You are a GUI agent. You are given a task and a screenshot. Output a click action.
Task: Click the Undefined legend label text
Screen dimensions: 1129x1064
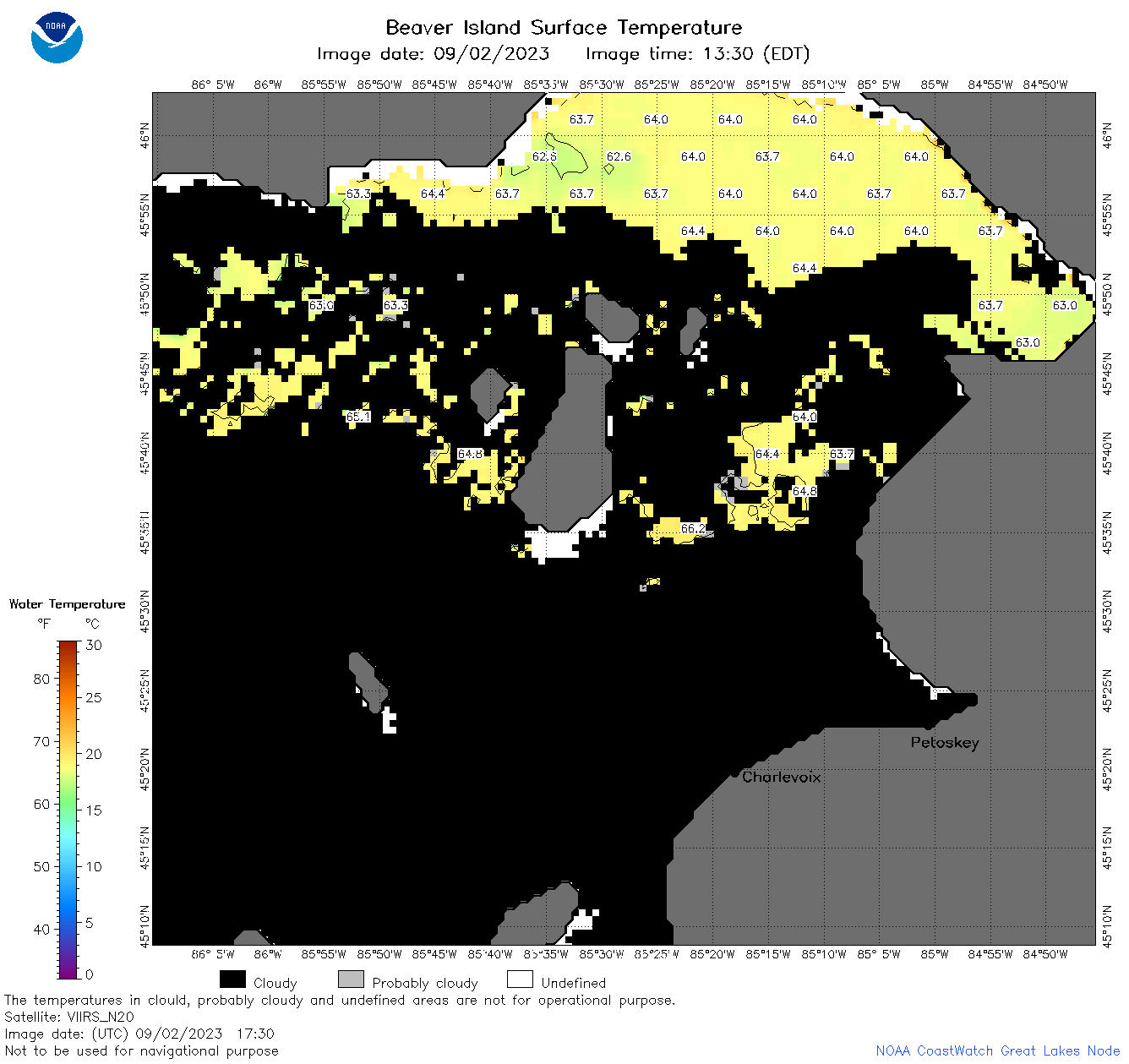coord(574,983)
